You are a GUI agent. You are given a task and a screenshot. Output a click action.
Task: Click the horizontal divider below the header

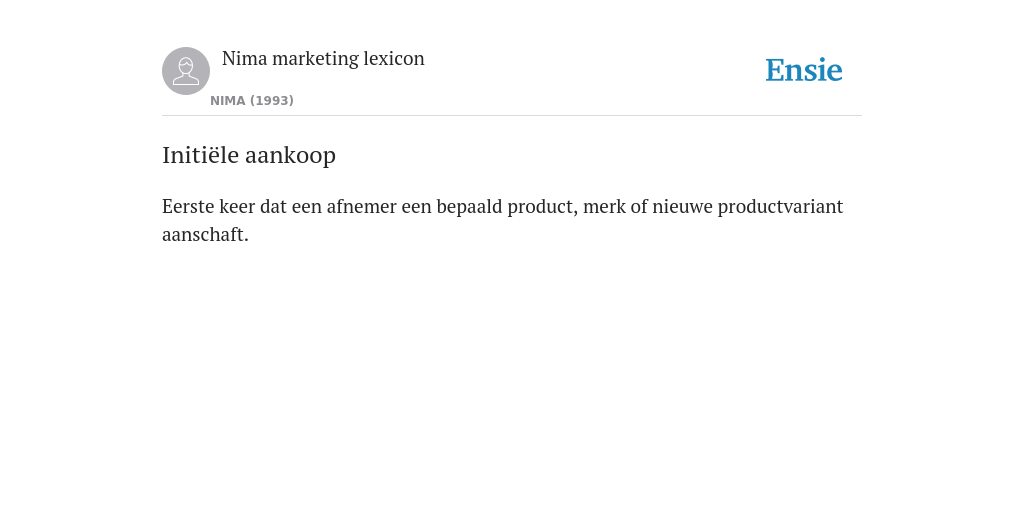pyautogui.click(x=512, y=116)
